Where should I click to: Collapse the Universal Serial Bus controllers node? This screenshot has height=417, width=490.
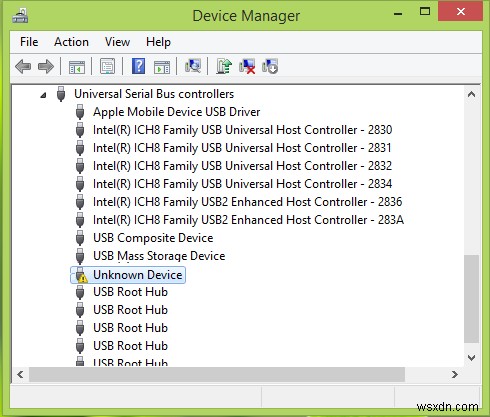(43, 96)
